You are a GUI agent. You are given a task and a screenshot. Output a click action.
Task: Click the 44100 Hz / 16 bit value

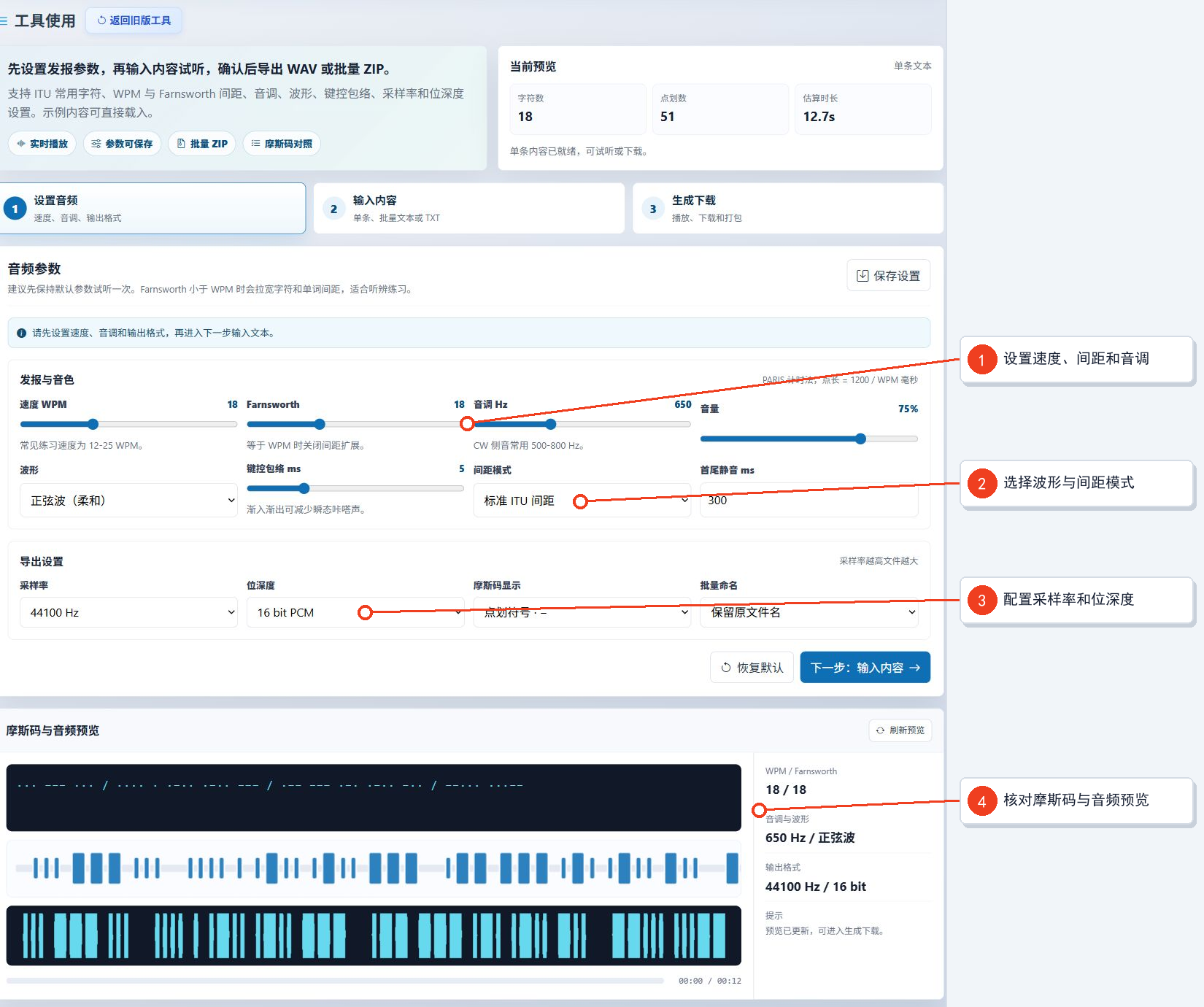coord(815,887)
